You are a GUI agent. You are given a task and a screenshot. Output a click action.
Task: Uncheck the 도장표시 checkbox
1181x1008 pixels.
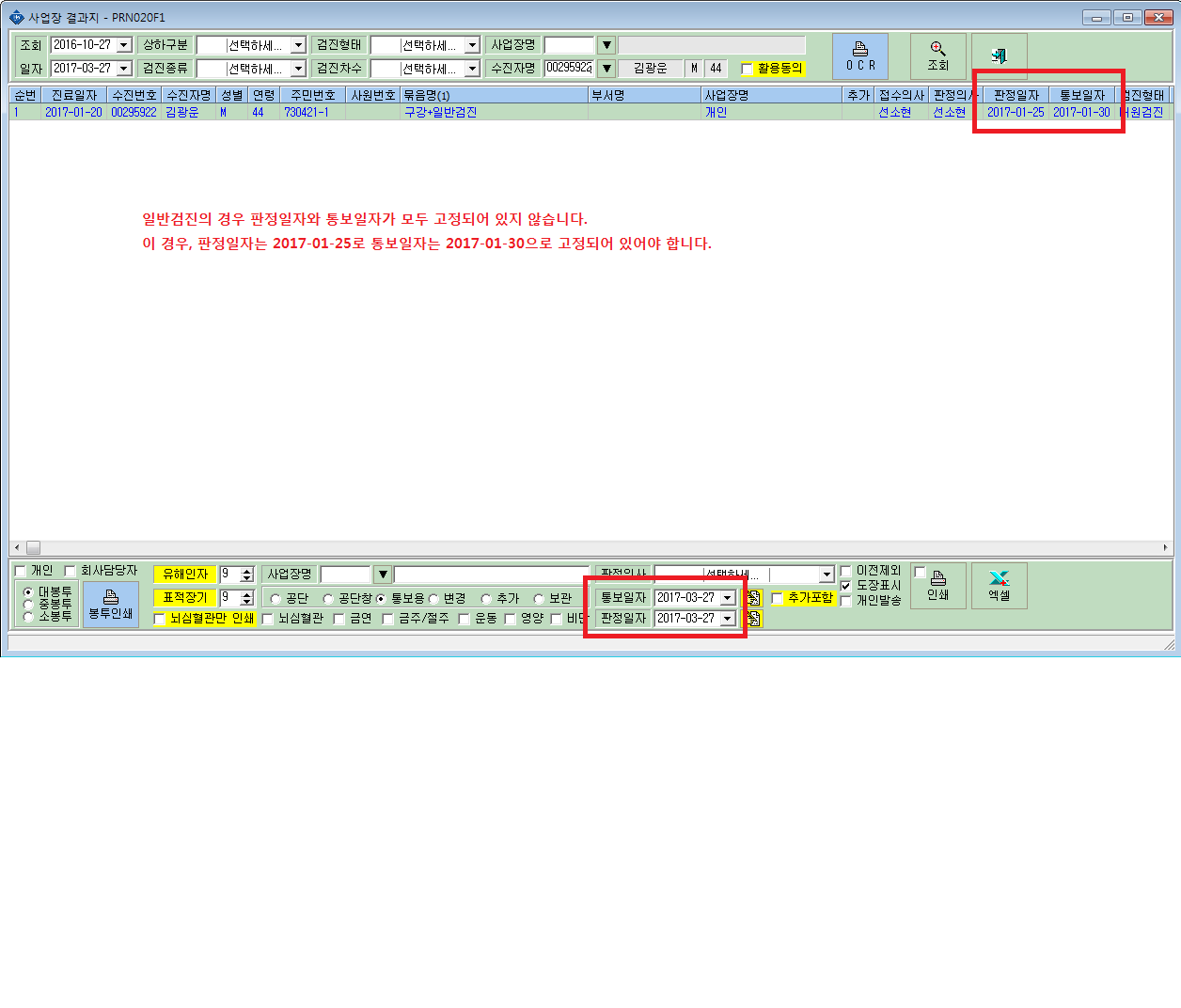point(845,586)
